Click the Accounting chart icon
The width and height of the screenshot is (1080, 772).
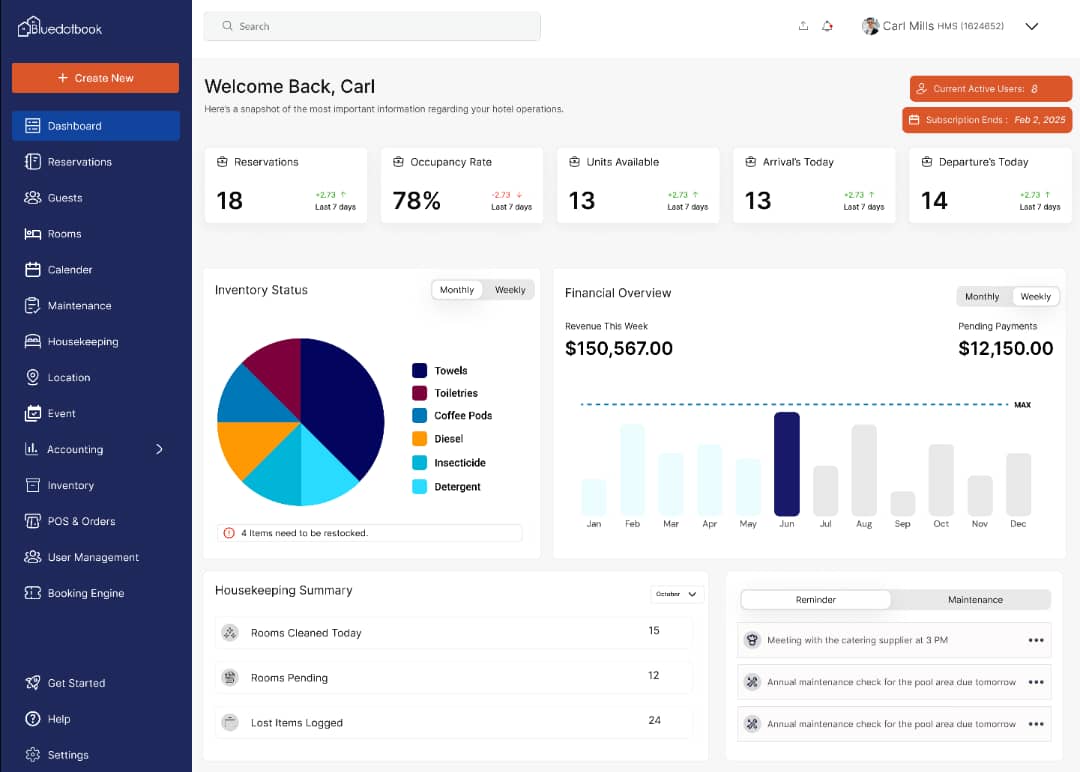(x=32, y=449)
